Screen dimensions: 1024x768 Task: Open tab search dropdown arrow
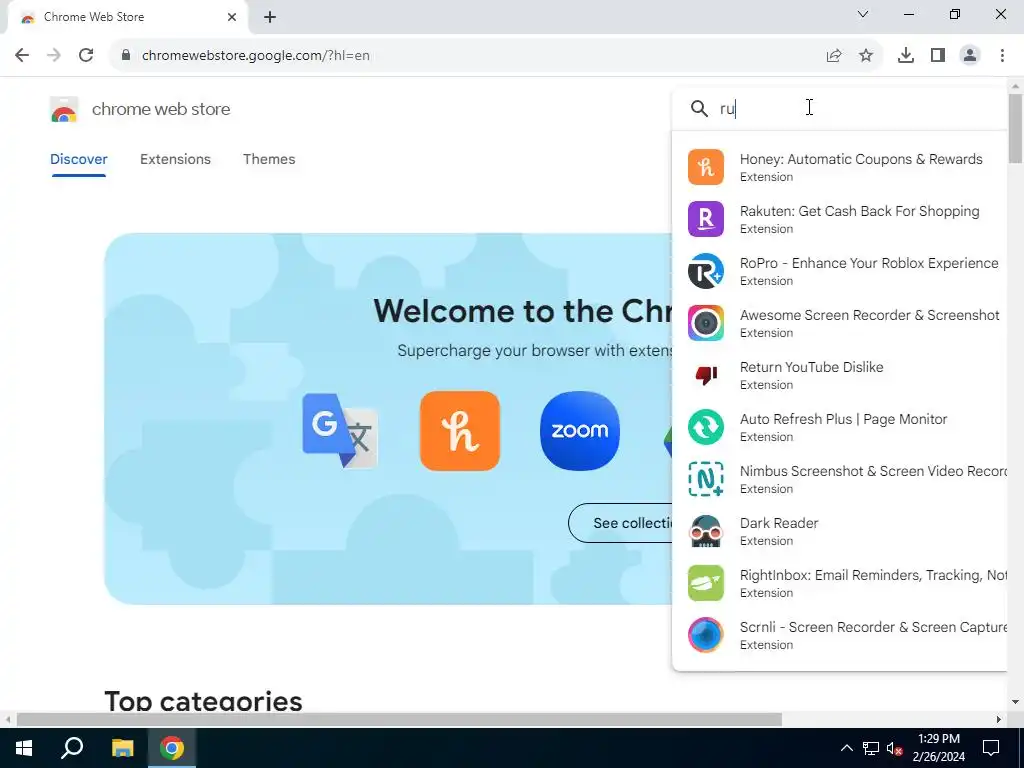tap(863, 14)
